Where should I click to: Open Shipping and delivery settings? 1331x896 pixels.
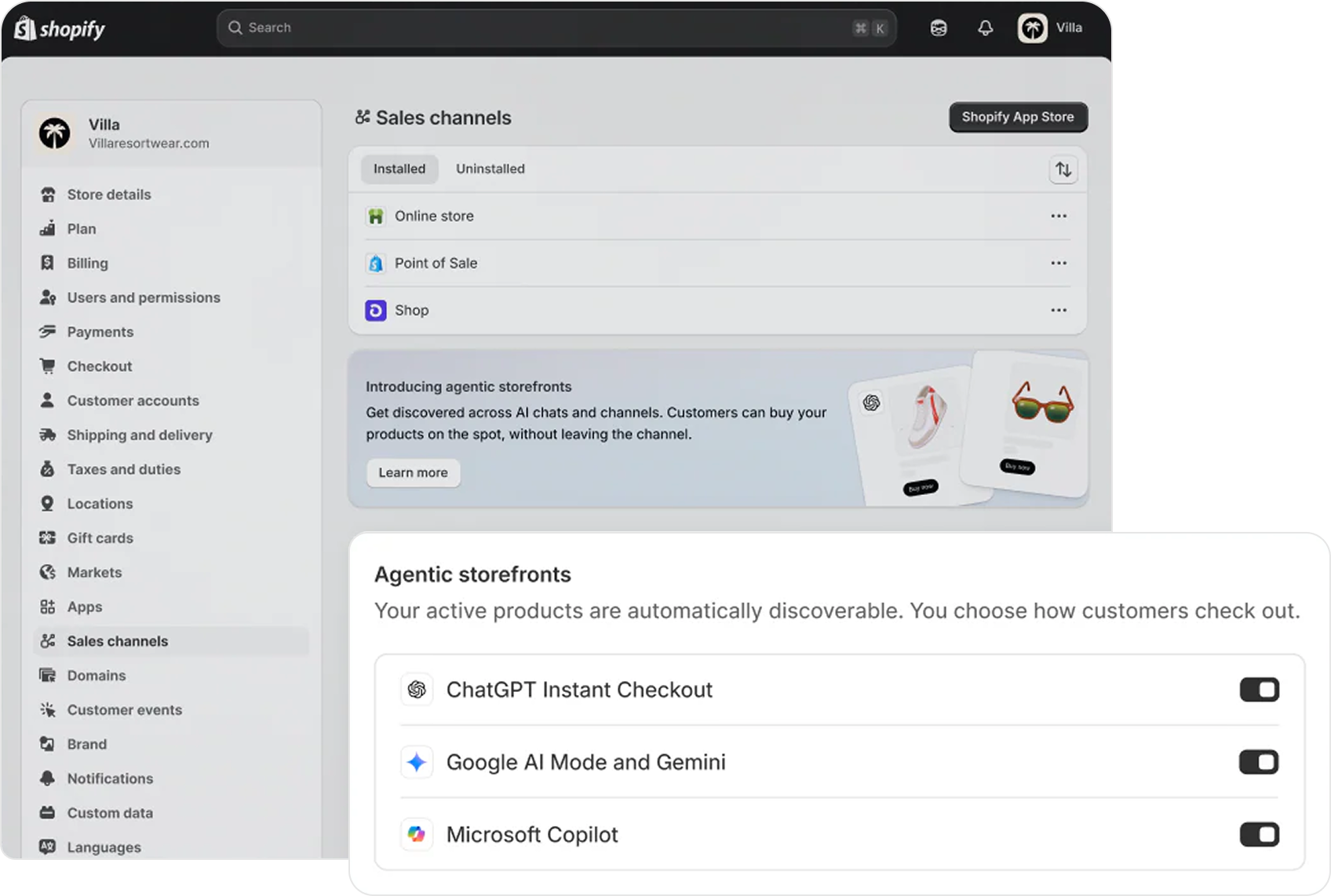[x=172, y=435]
